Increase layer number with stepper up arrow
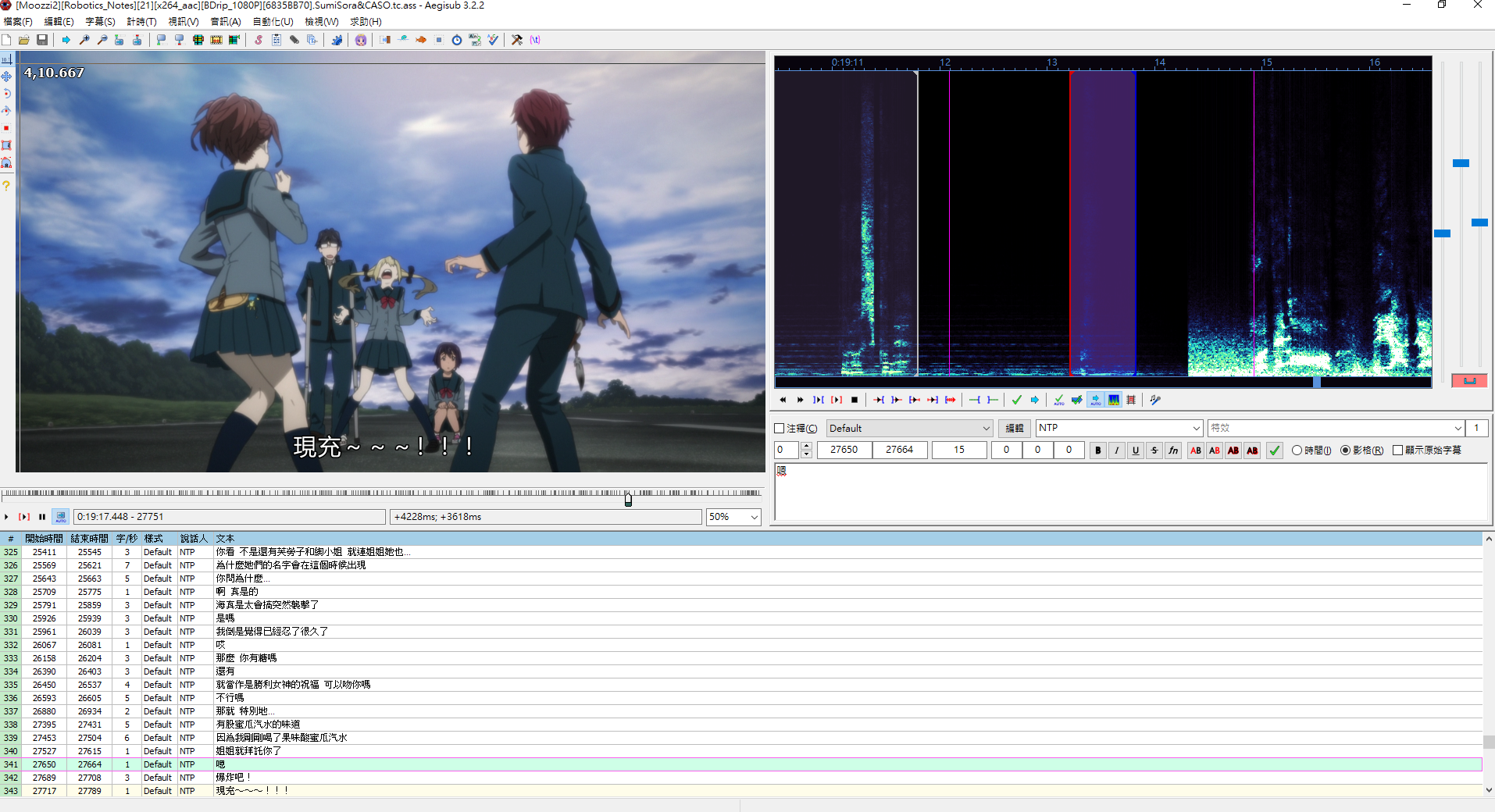 click(x=807, y=446)
